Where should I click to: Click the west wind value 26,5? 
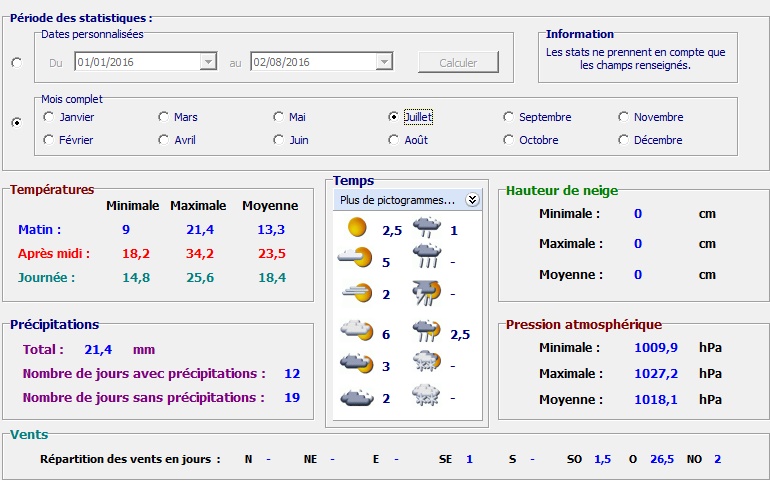pos(662,459)
